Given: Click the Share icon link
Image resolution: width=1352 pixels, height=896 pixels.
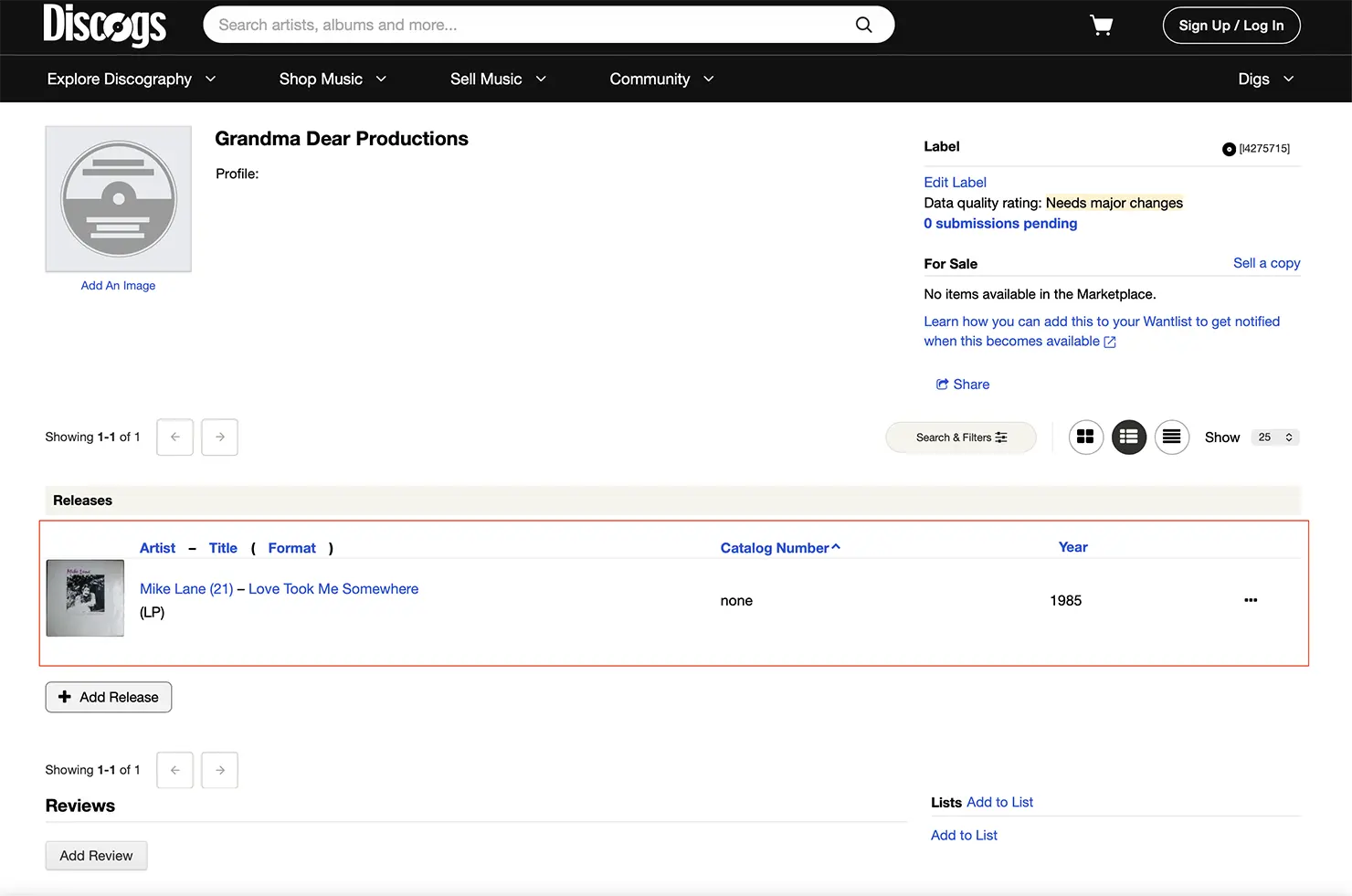Looking at the screenshot, I should [x=962, y=385].
